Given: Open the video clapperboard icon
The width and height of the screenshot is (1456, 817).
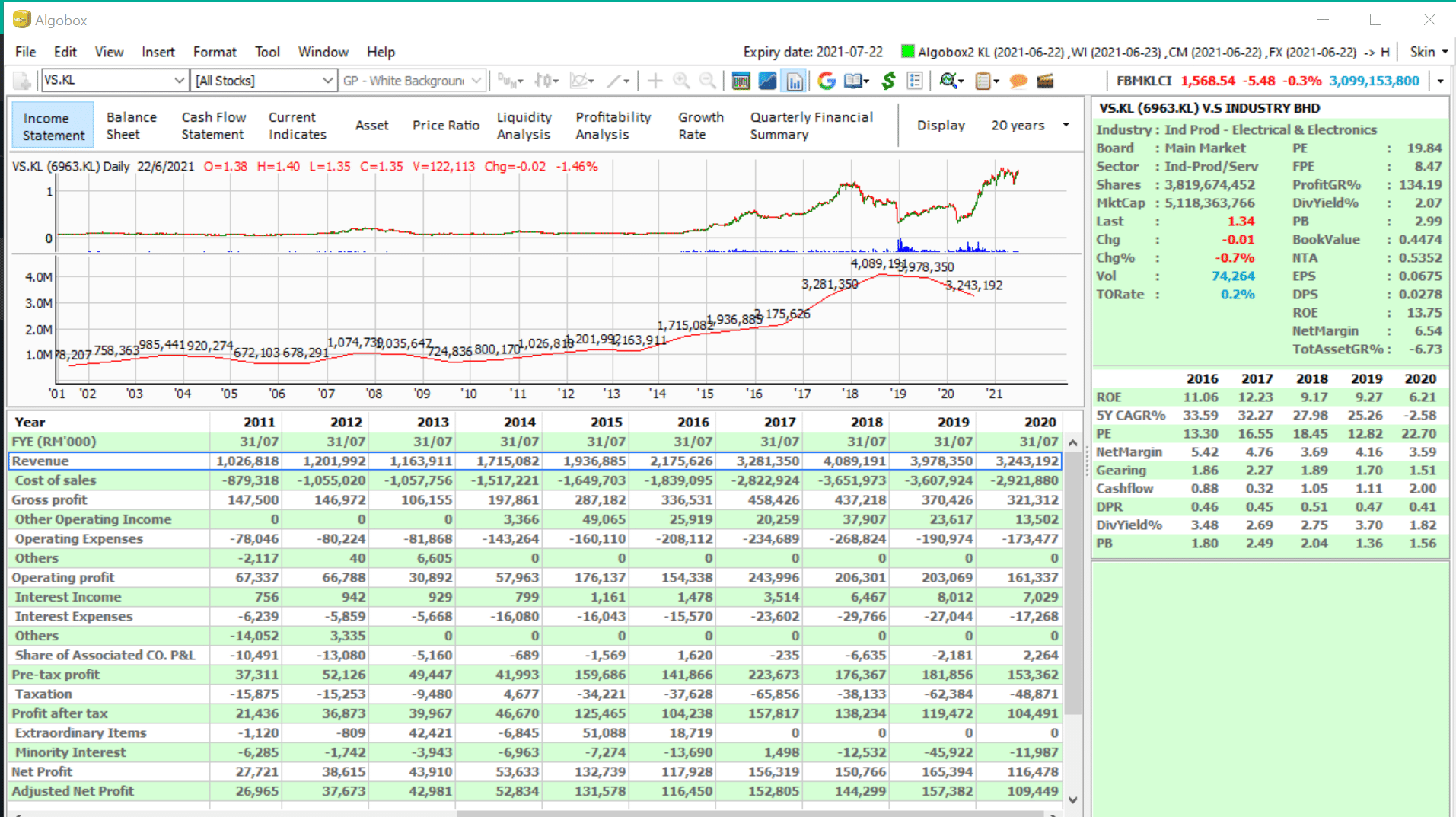Looking at the screenshot, I should click(1045, 81).
